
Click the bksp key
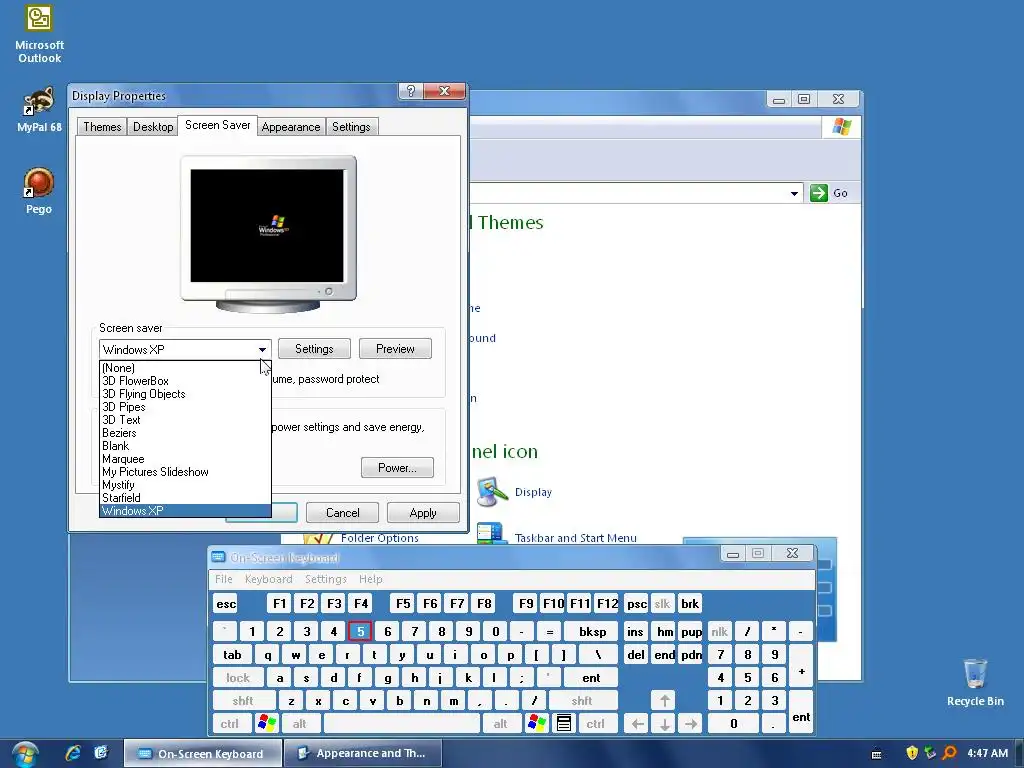pos(592,632)
